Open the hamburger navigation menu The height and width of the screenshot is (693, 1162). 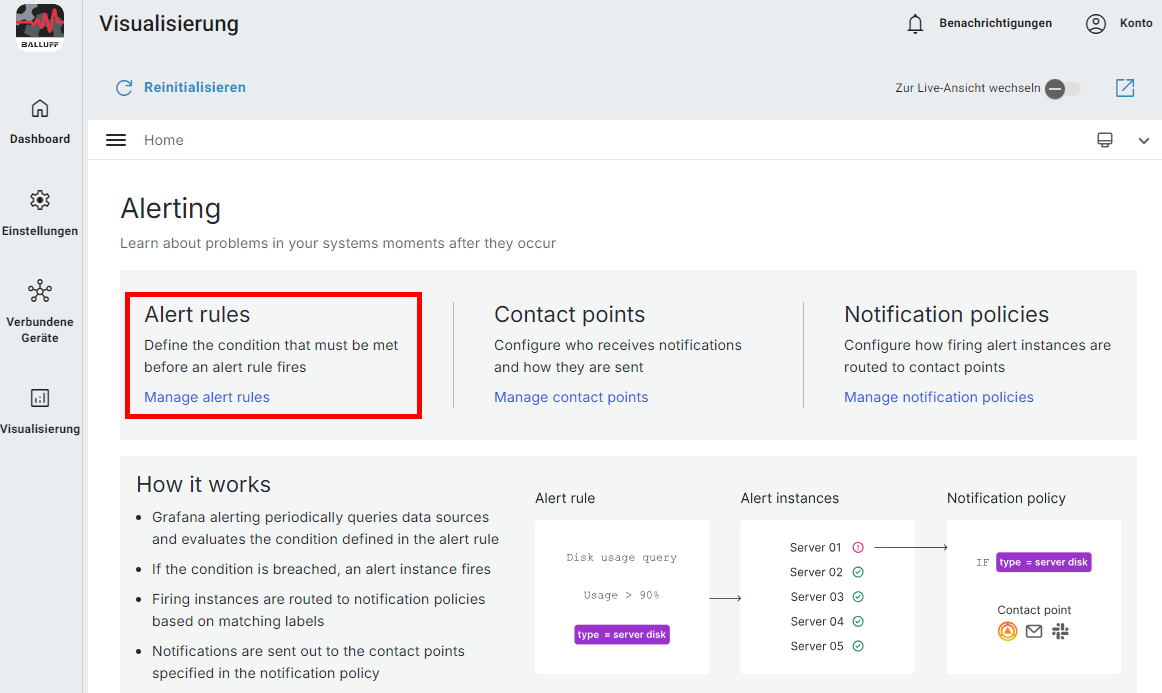coord(116,140)
